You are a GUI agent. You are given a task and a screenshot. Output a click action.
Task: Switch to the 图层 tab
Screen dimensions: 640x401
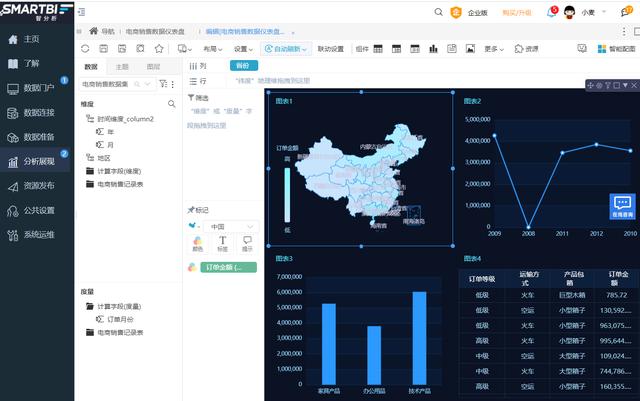click(x=153, y=65)
